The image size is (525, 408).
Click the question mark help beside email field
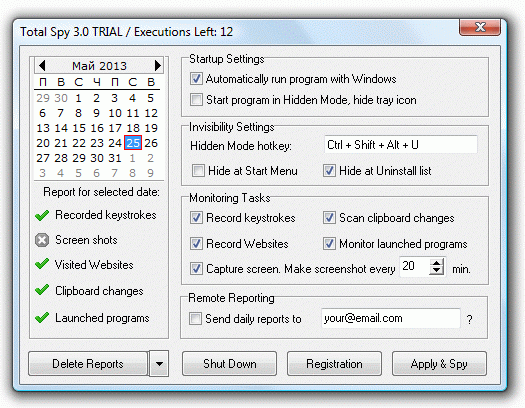coord(469,320)
